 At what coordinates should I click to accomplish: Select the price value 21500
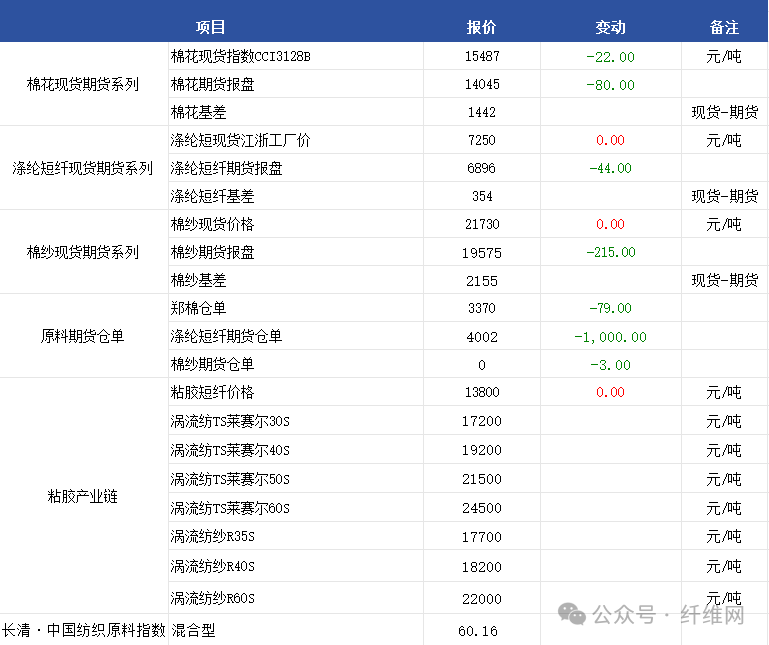(x=482, y=479)
